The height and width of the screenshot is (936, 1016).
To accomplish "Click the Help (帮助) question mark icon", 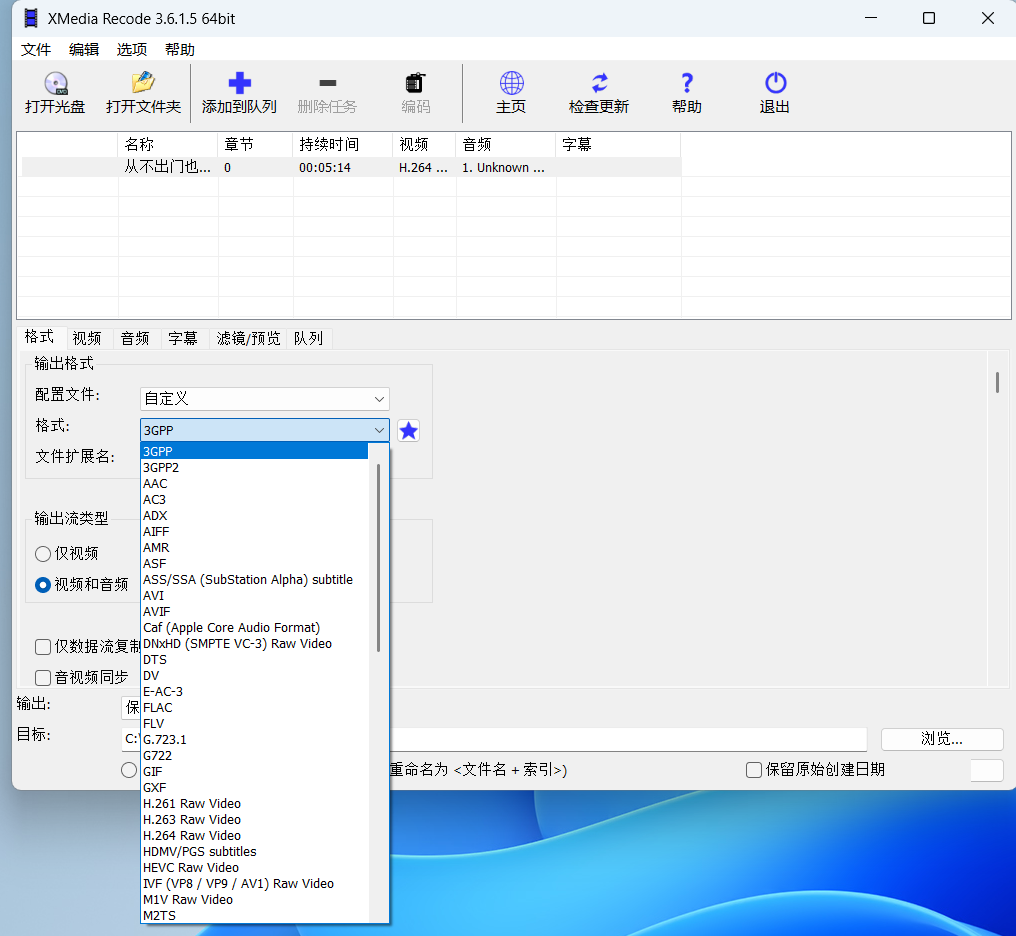I will (687, 83).
